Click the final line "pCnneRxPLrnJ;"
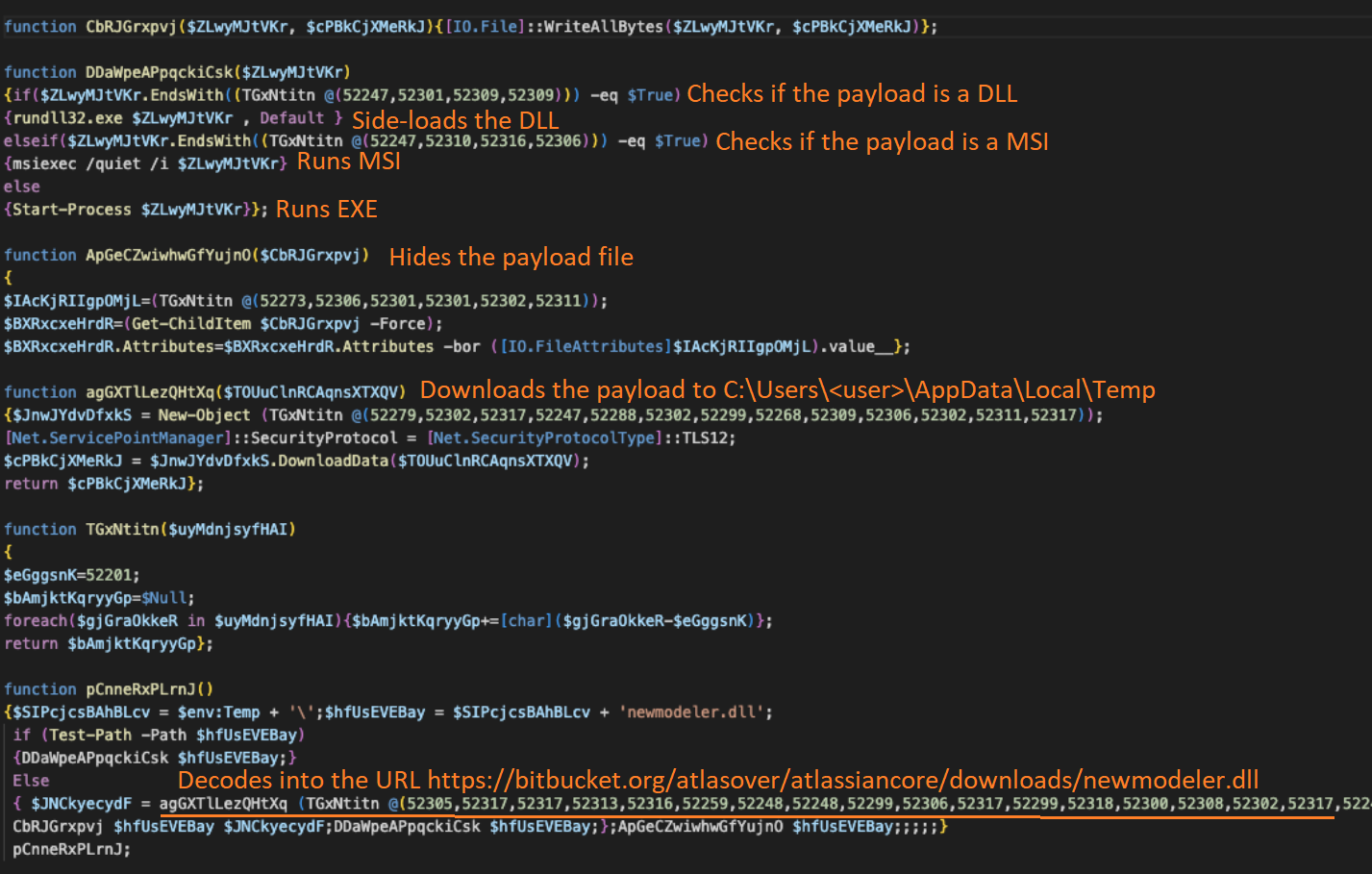1372x874 pixels. [72, 850]
